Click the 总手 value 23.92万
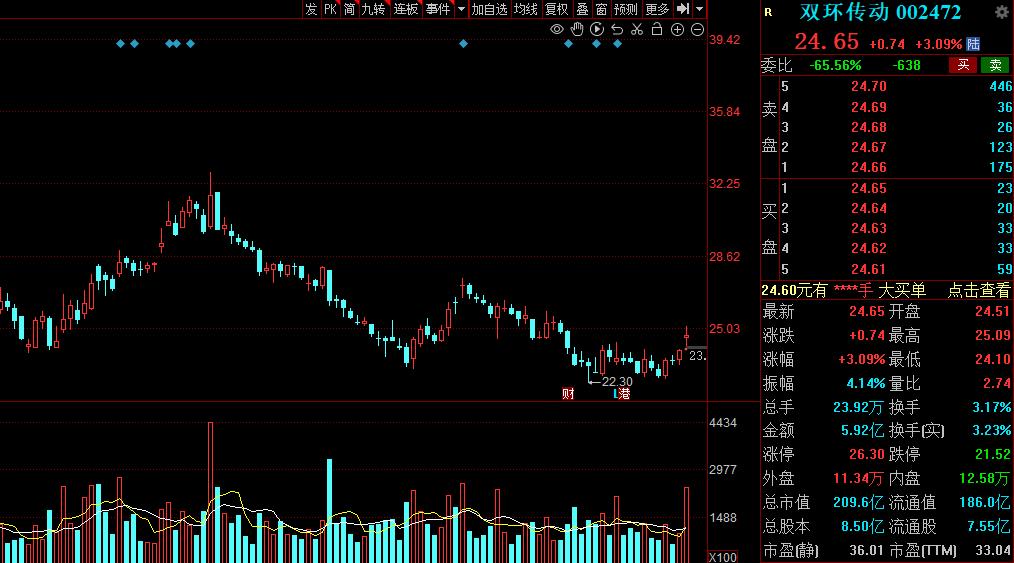The width and height of the screenshot is (1014, 563). coord(858,407)
